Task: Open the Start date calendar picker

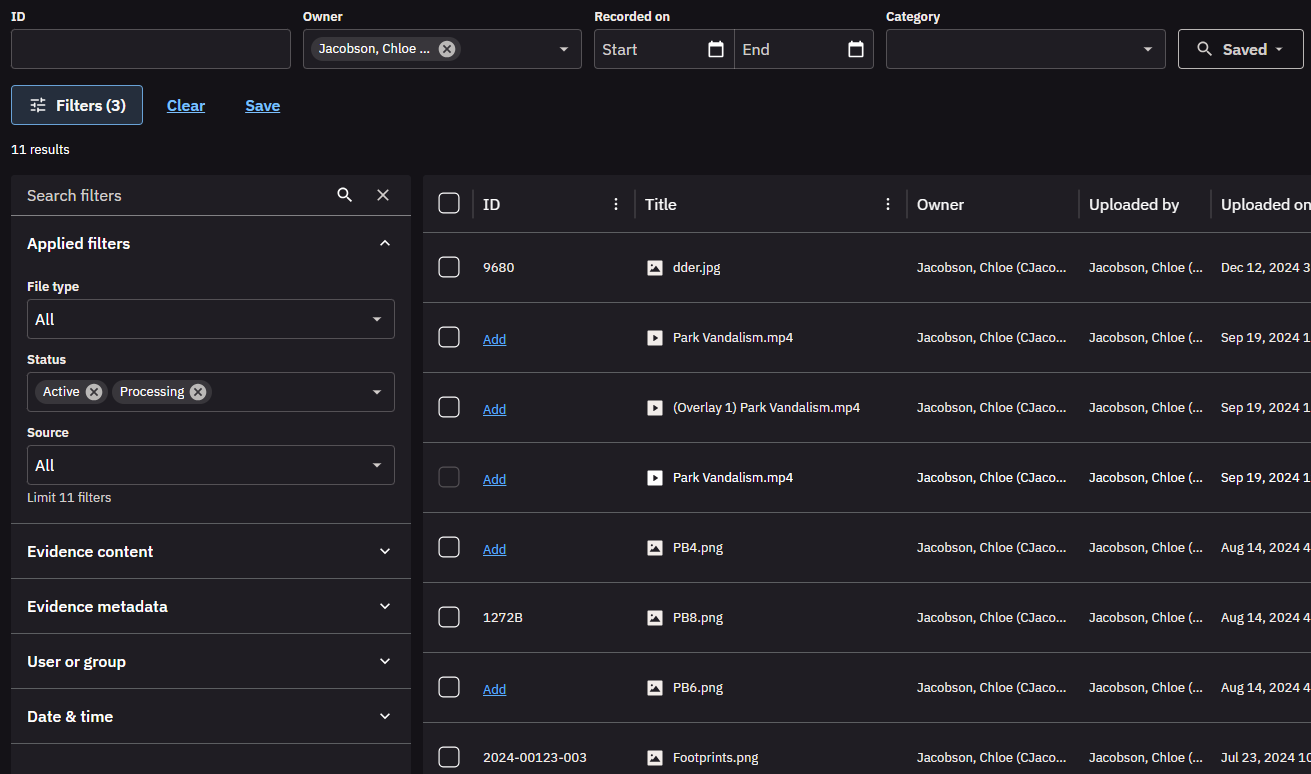Action: click(716, 49)
